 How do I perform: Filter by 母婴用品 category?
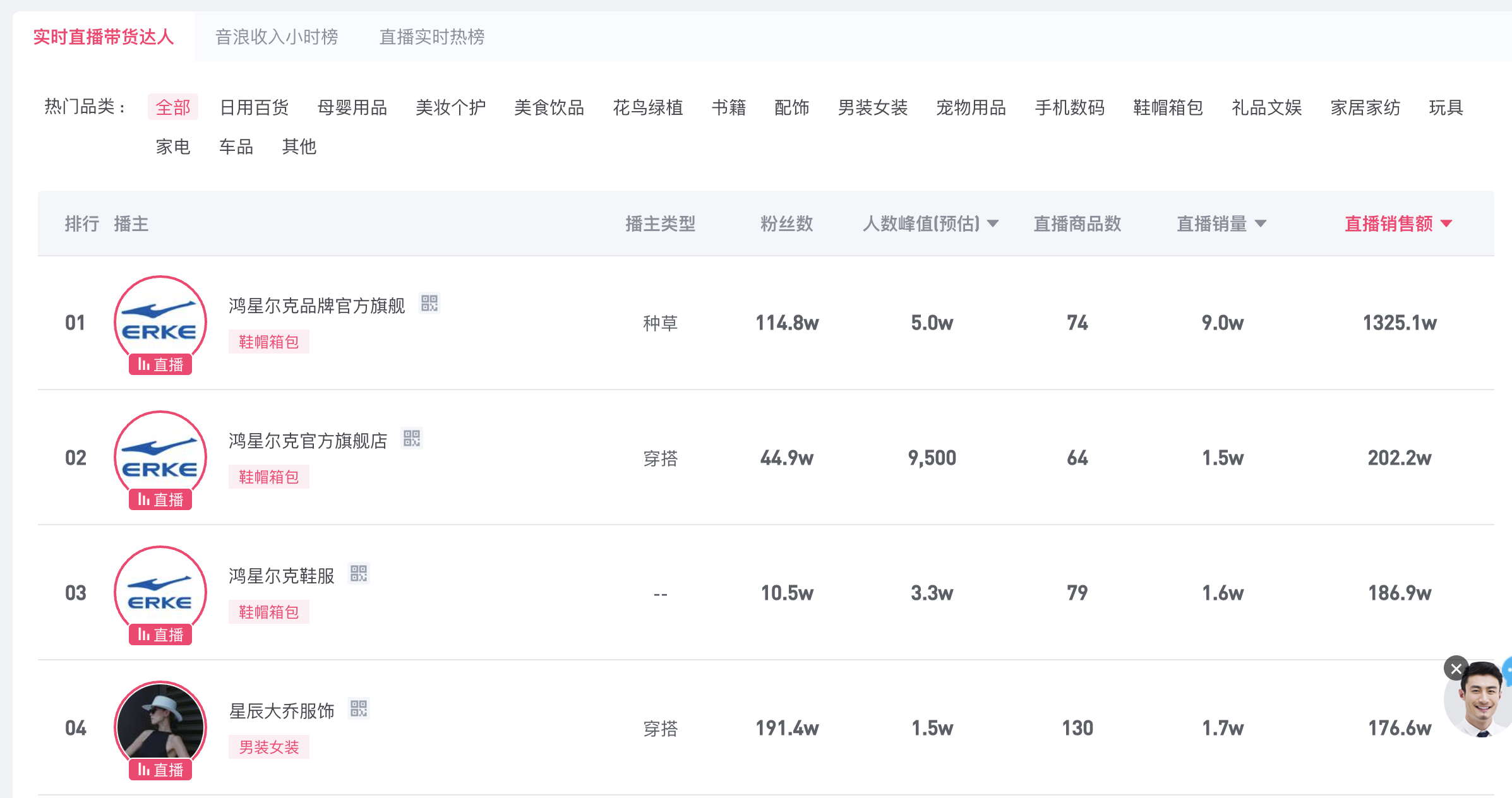pyautogui.click(x=352, y=107)
